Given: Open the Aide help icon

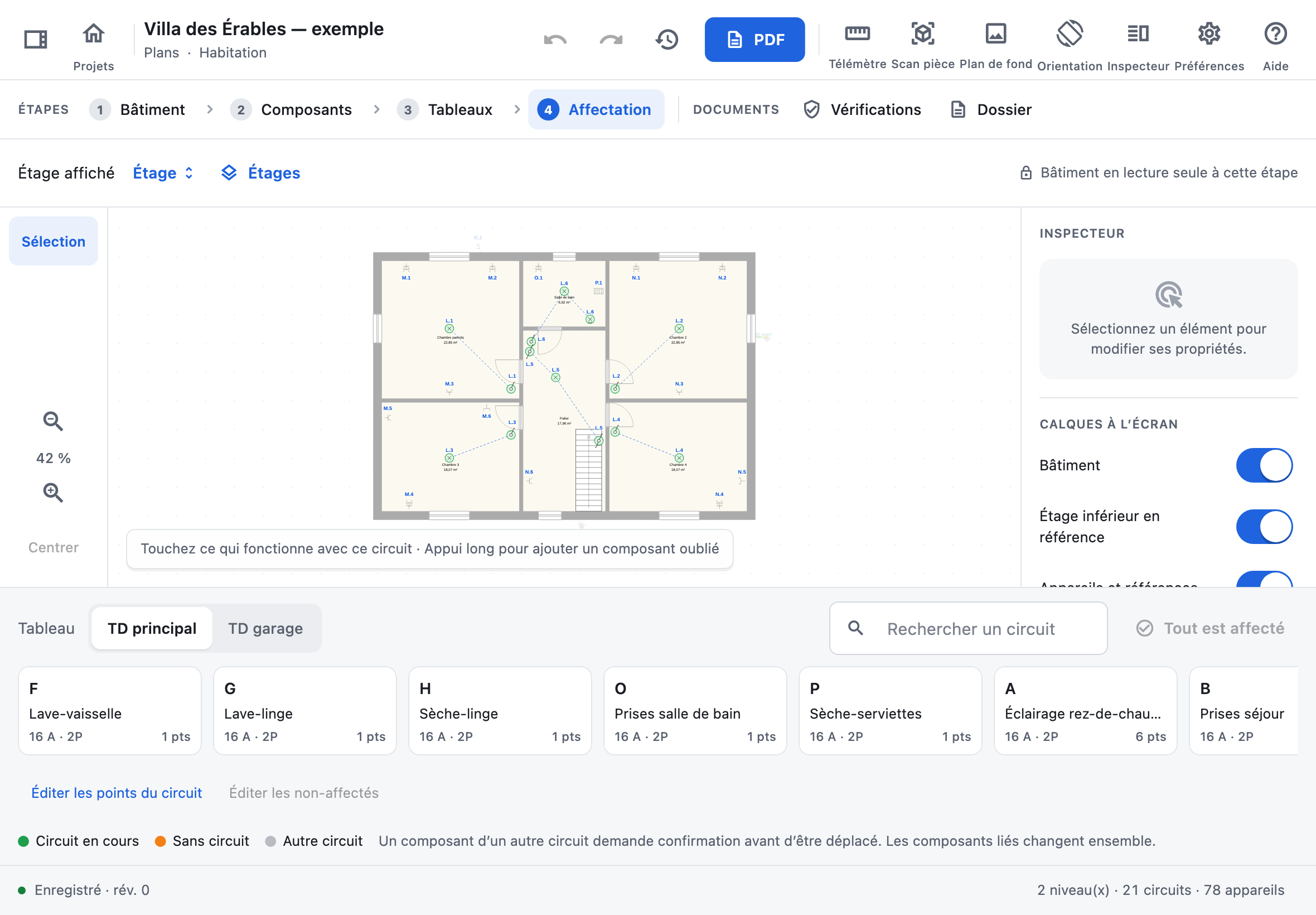Looking at the screenshot, I should (1275, 34).
